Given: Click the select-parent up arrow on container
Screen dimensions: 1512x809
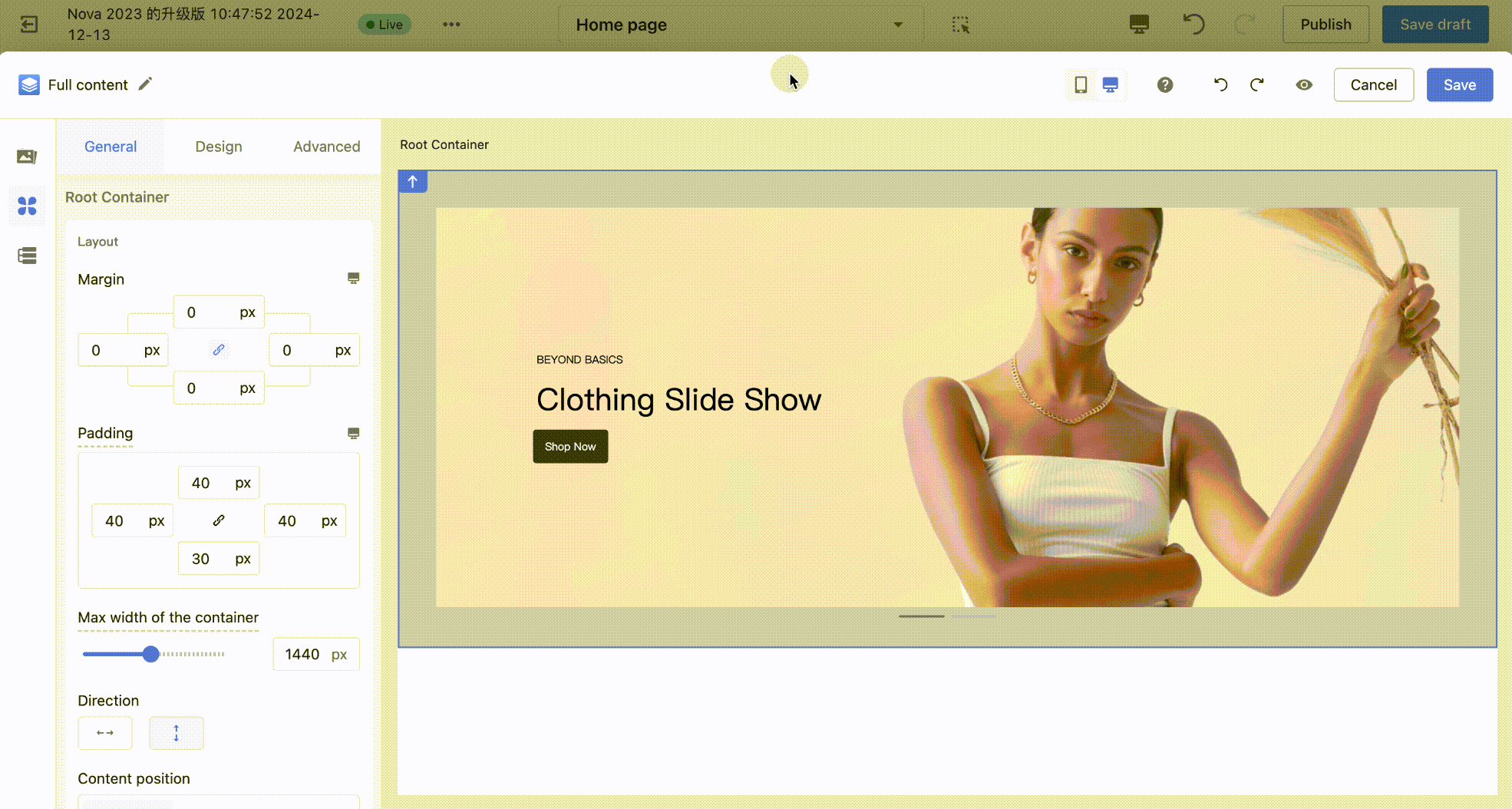Looking at the screenshot, I should (413, 182).
